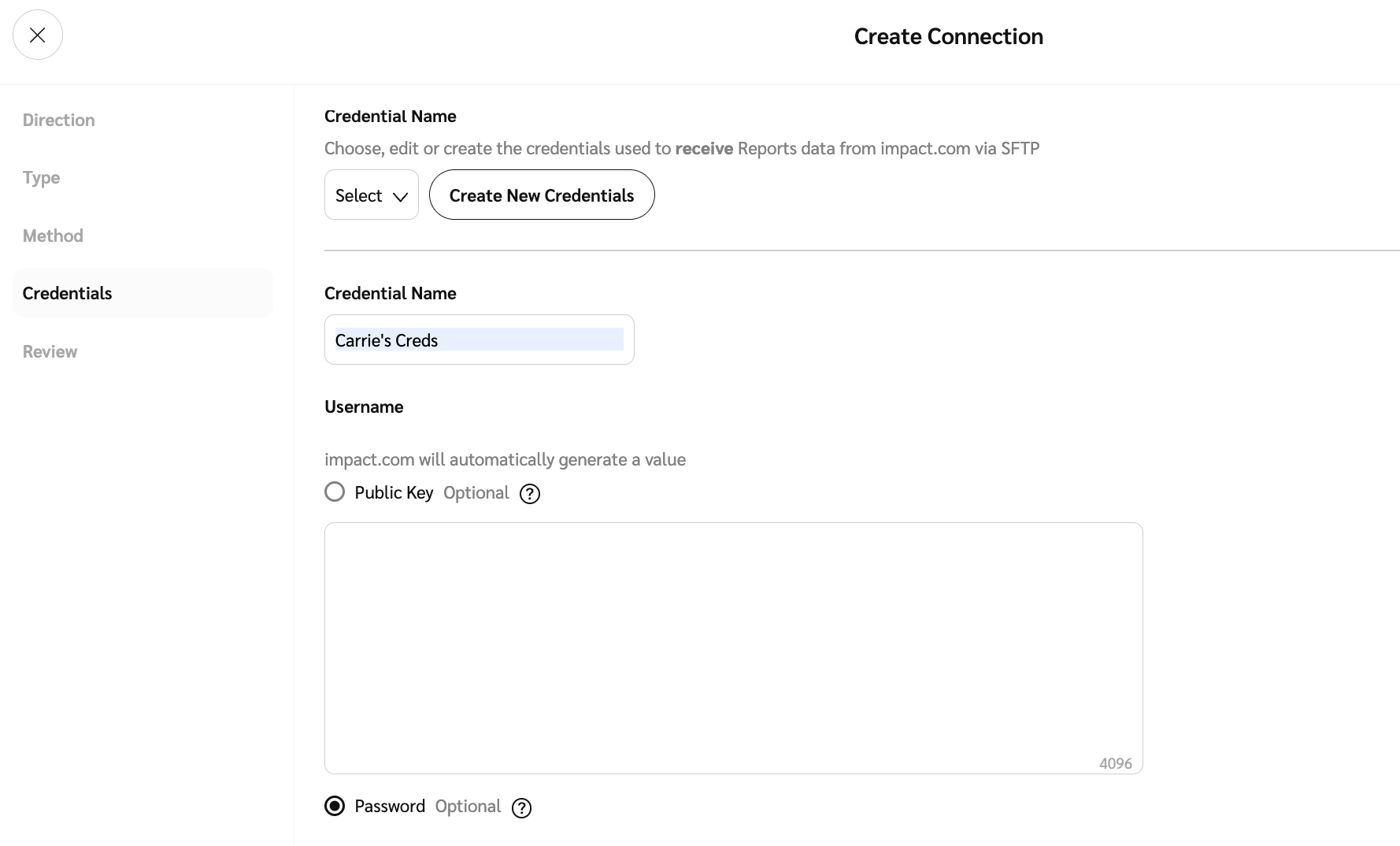Close the Create Connection dialog
The width and height of the screenshot is (1400, 846).
[37, 35]
